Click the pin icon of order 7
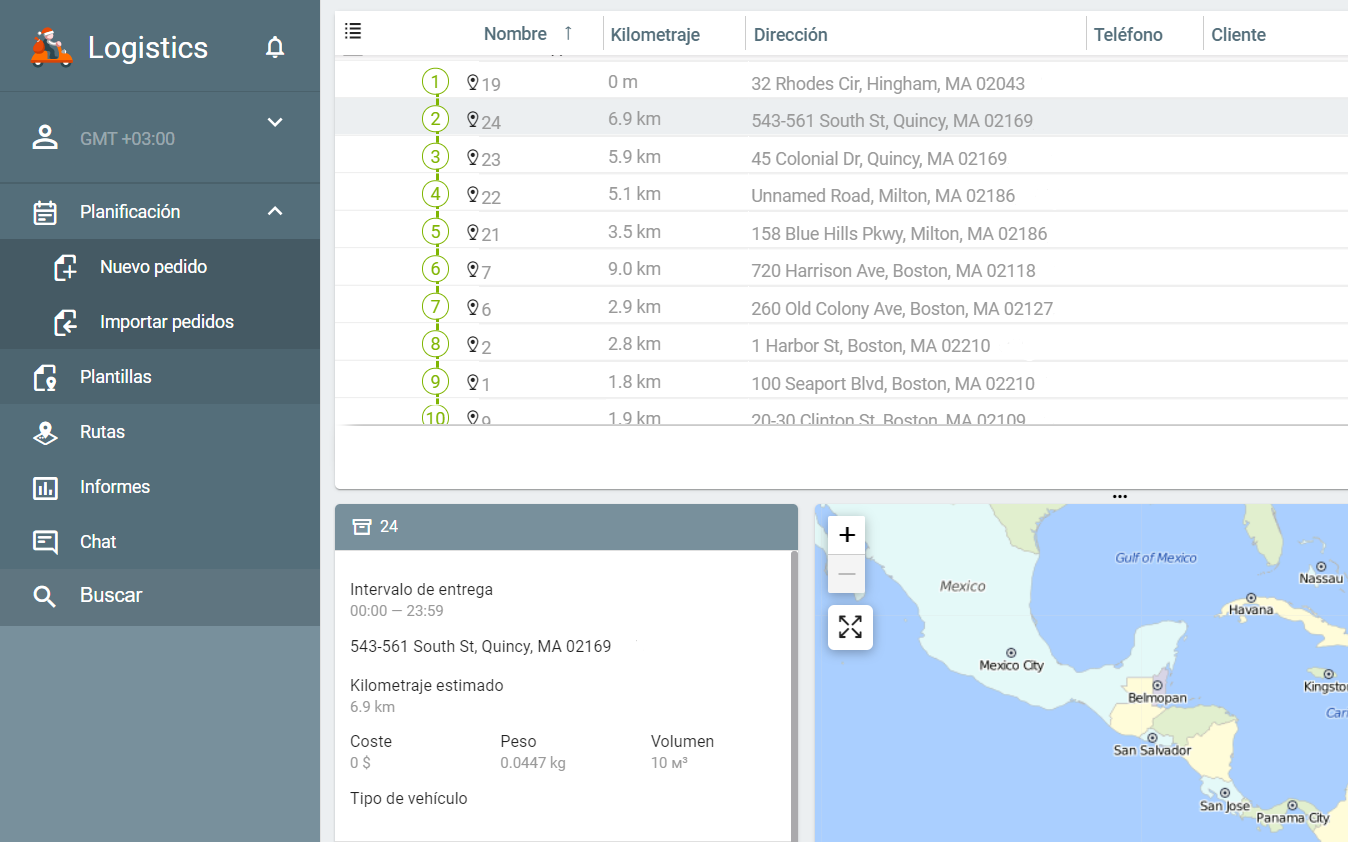1348x842 pixels. [473, 269]
